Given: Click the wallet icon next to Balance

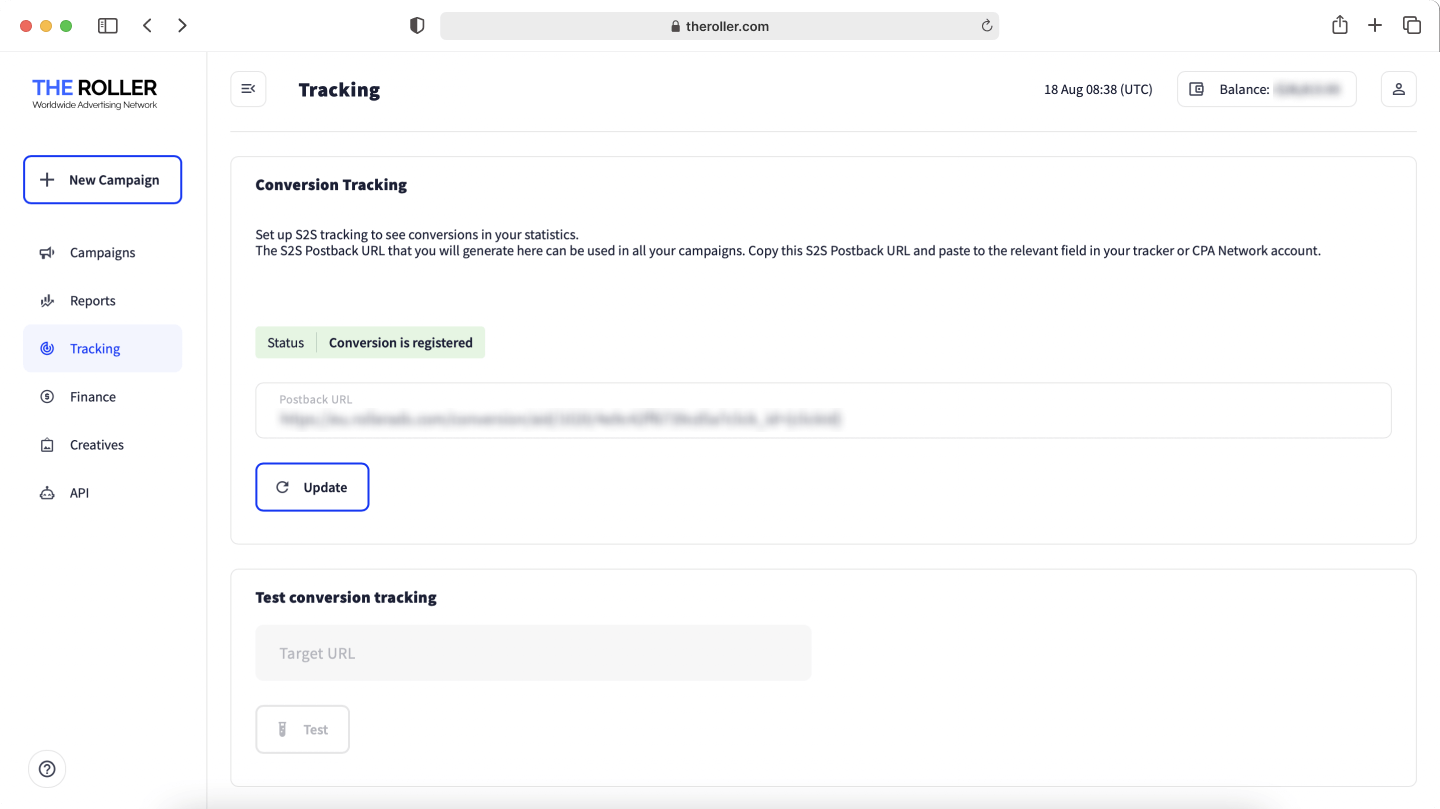Looking at the screenshot, I should [x=1196, y=89].
